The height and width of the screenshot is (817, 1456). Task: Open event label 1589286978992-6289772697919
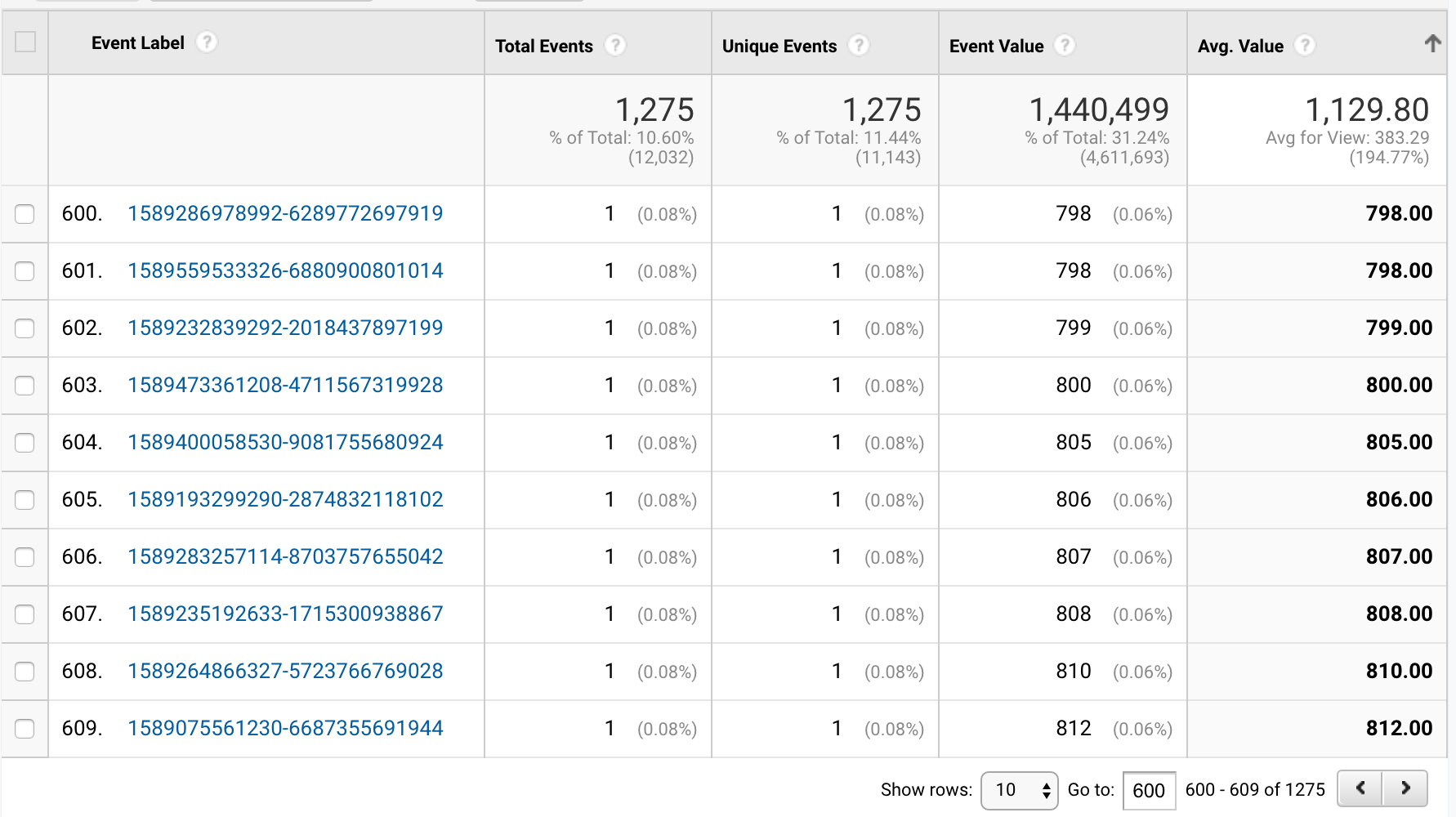[x=285, y=213]
